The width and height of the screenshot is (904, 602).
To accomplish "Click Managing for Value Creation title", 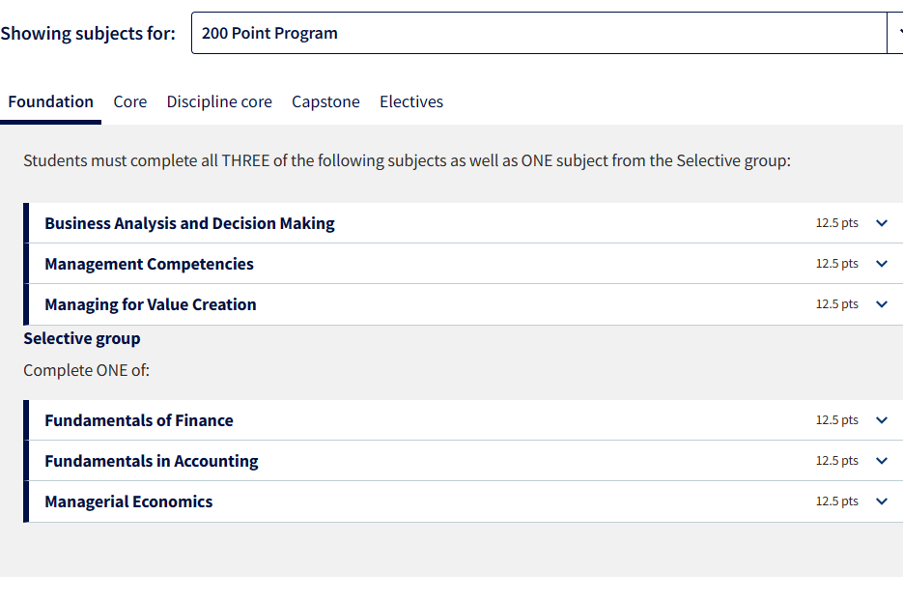I will pyautogui.click(x=150, y=304).
